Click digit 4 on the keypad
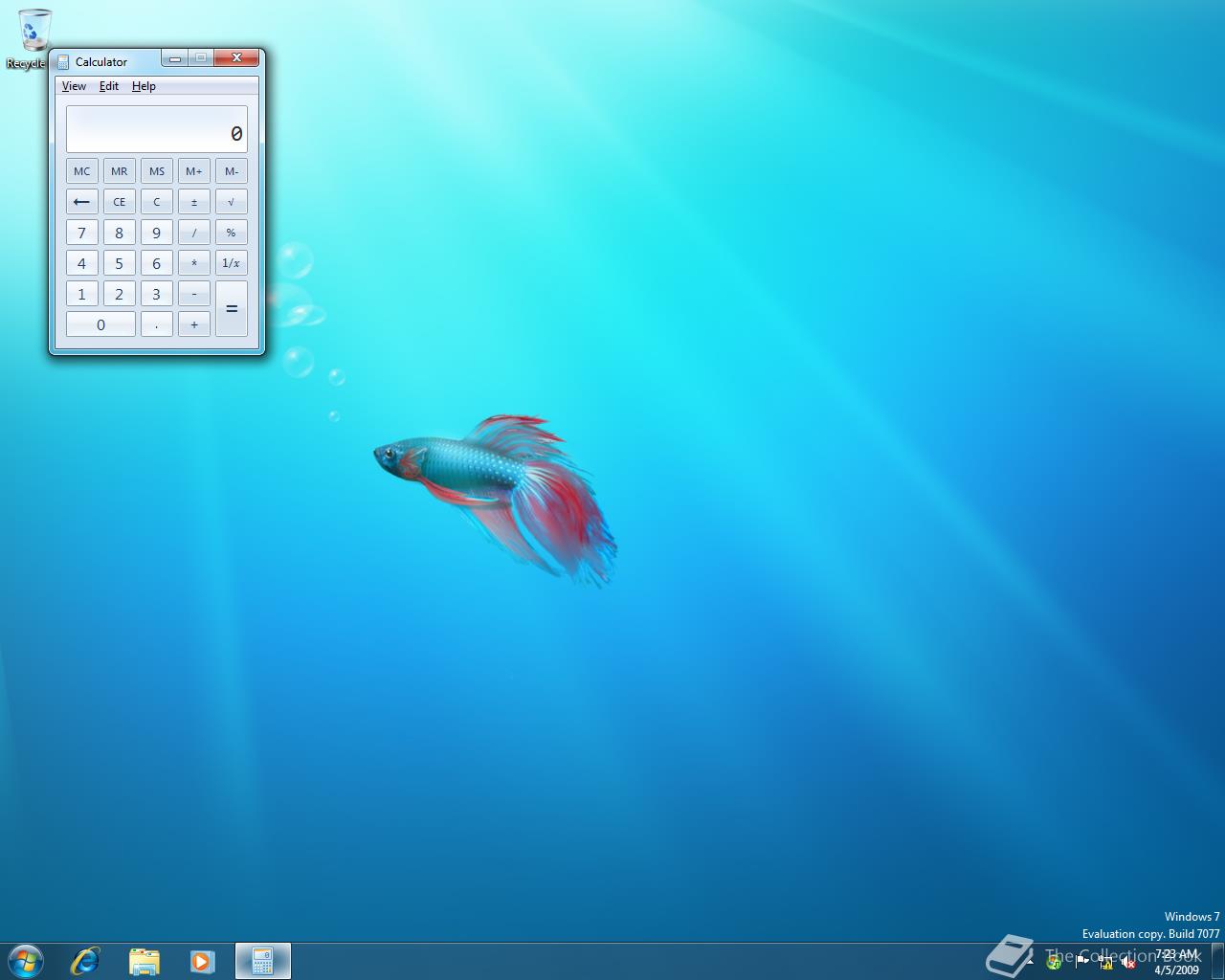 point(81,263)
